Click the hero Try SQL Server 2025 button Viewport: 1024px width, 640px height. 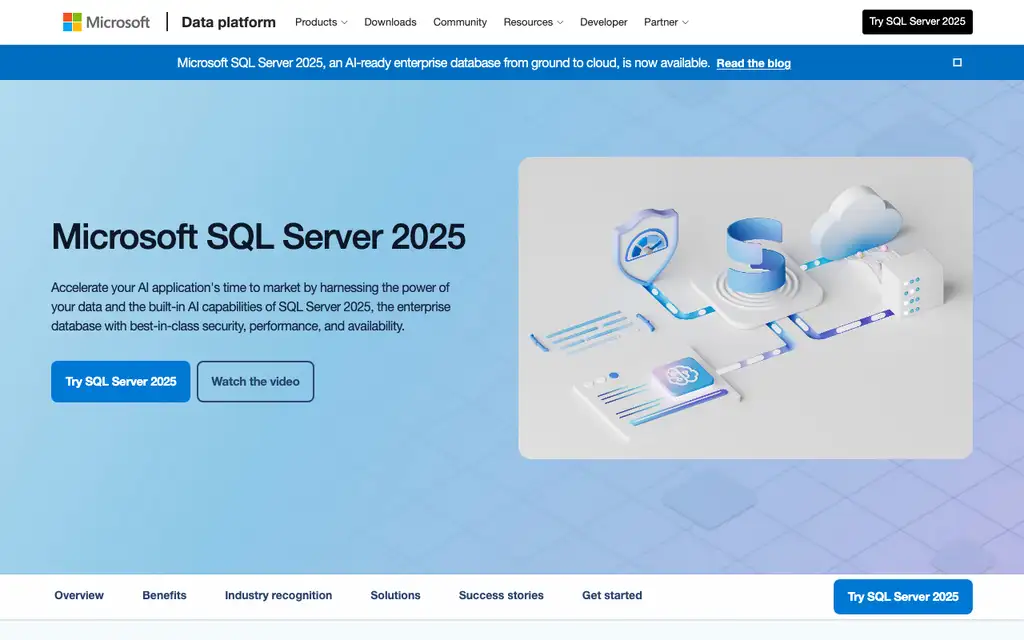click(121, 381)
